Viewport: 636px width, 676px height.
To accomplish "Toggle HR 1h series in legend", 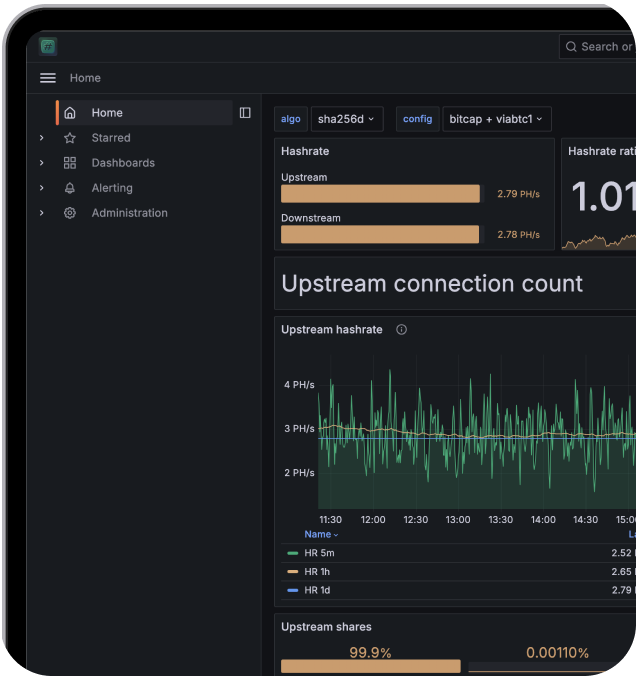I will tap(319, 572).
